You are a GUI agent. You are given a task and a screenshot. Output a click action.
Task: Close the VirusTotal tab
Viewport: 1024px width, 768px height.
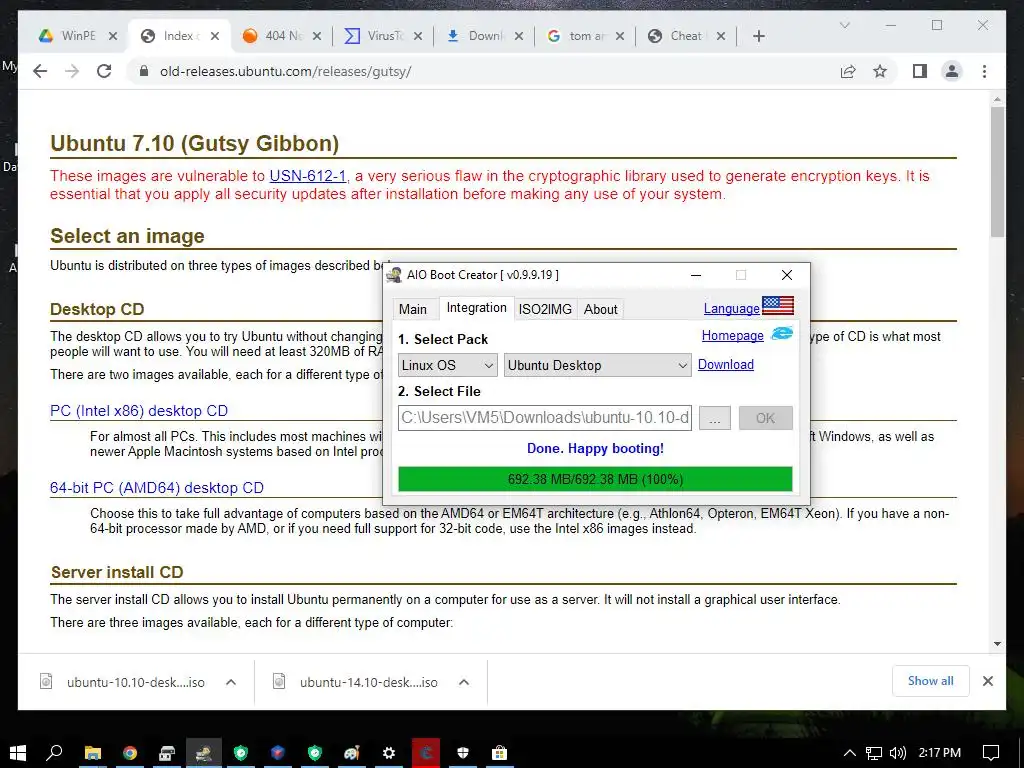418,36
